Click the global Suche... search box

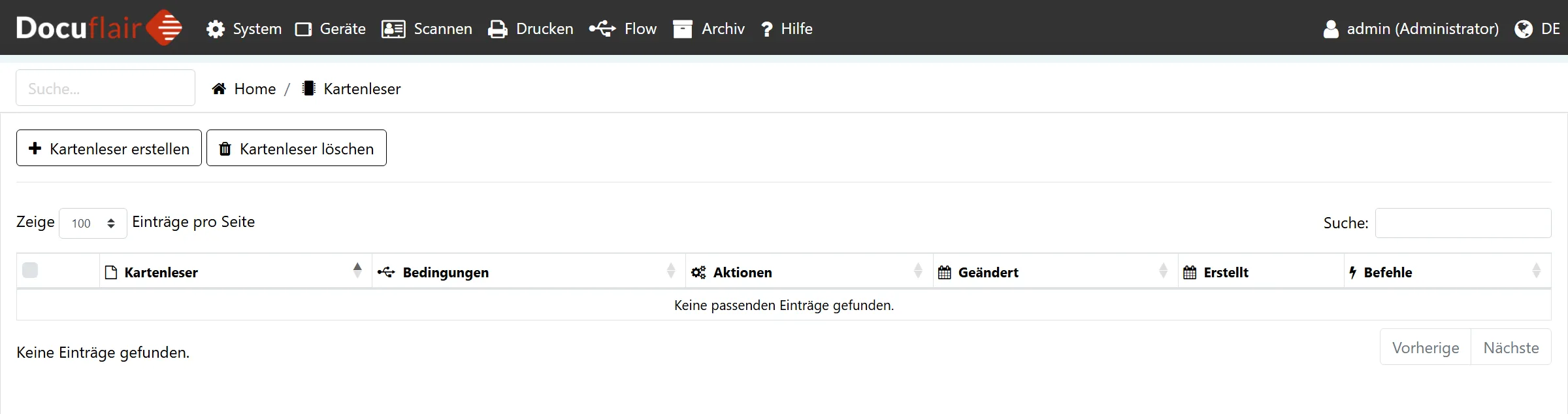(106, 88)
